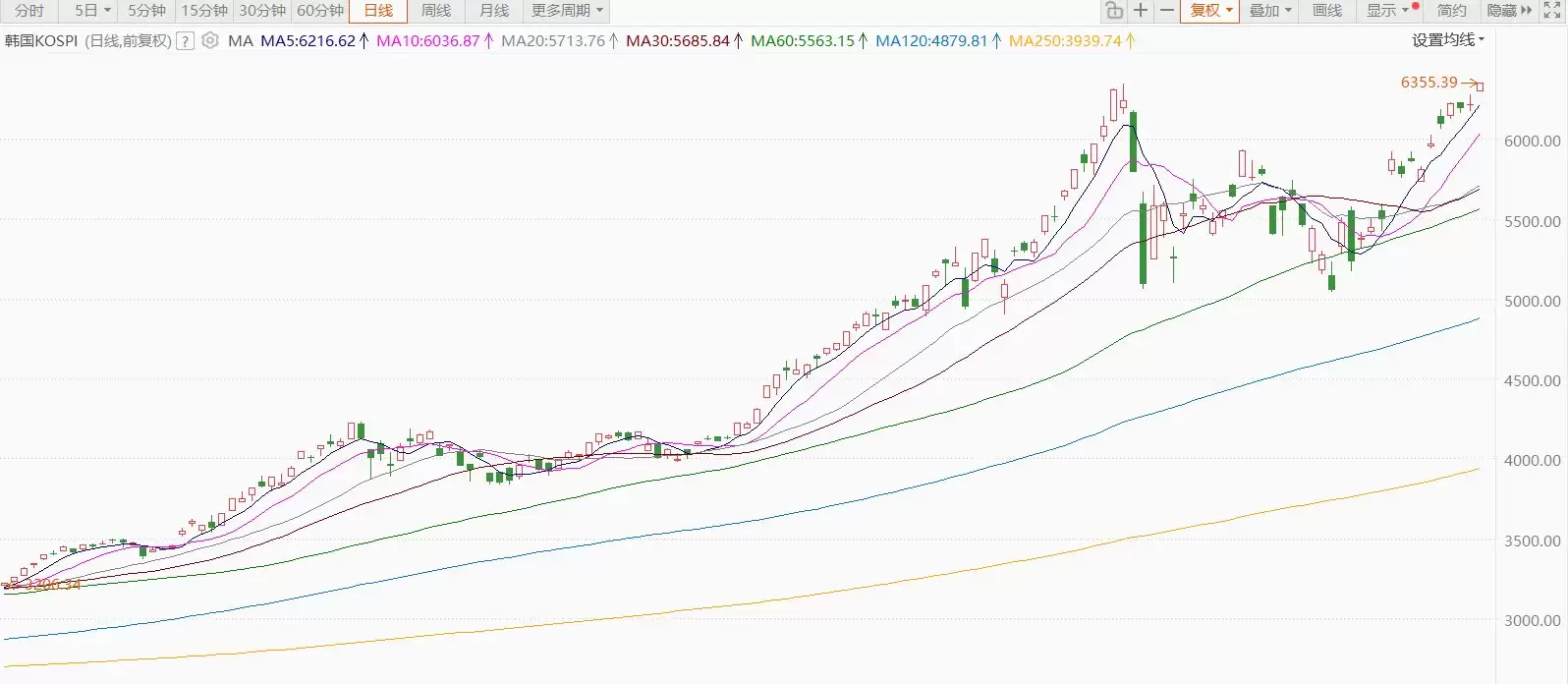The image size is (1568, 684).
Task: Switch to the 周线 weekly tab
Action: click(436, 11)
